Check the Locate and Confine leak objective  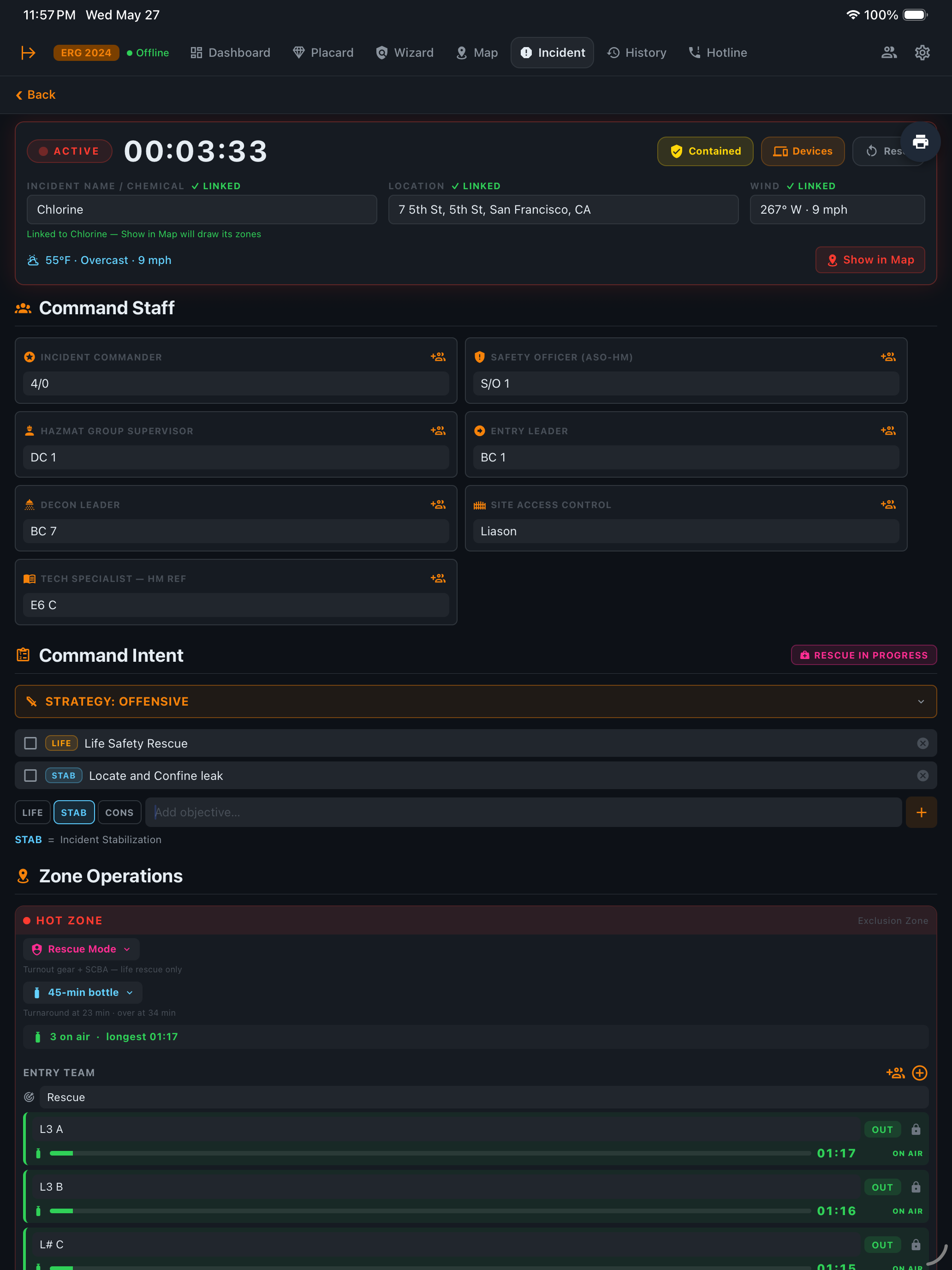pos(30,775)
